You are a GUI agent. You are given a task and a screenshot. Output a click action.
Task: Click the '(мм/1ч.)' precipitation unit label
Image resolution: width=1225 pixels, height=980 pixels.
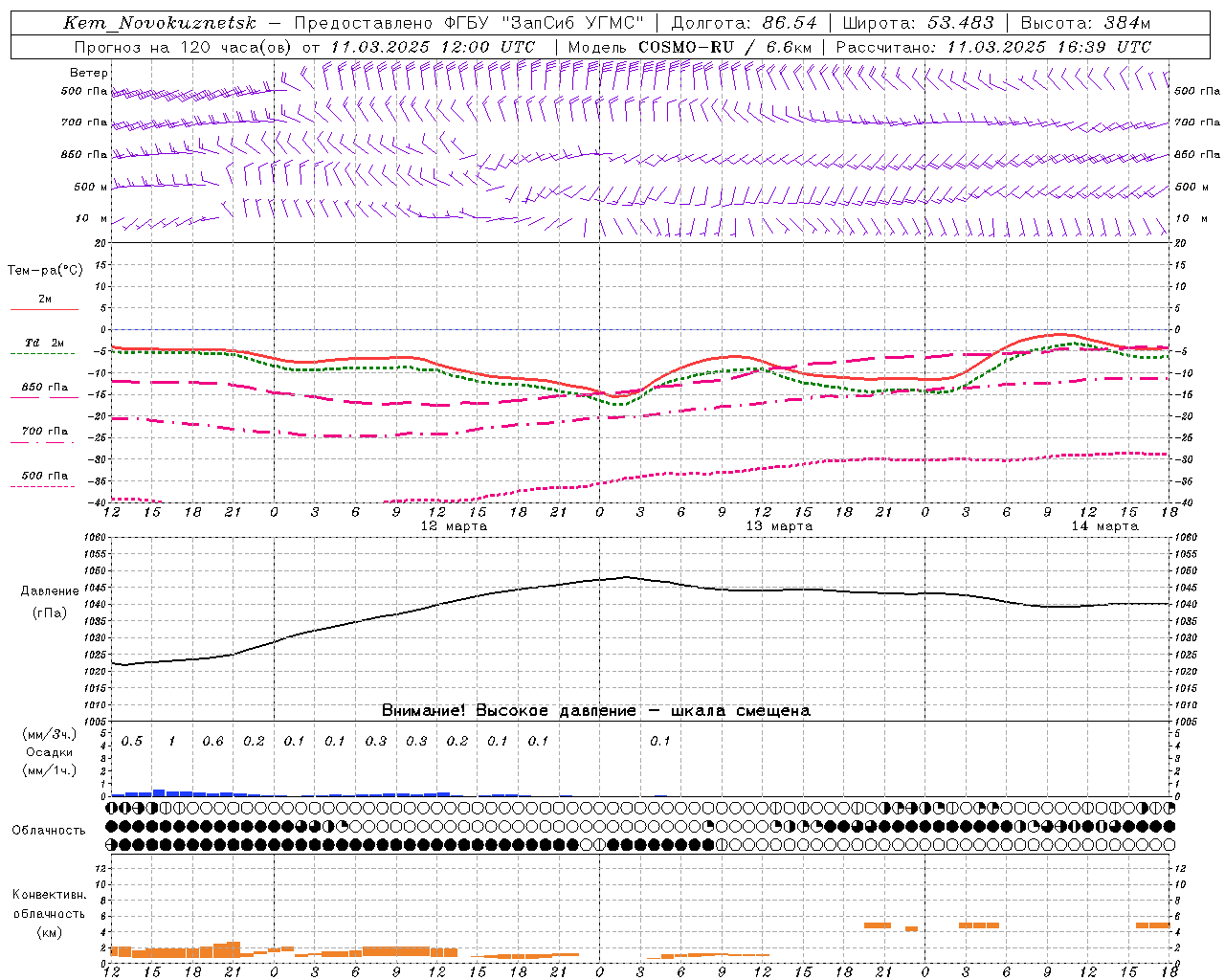click(x=49, y=770)
